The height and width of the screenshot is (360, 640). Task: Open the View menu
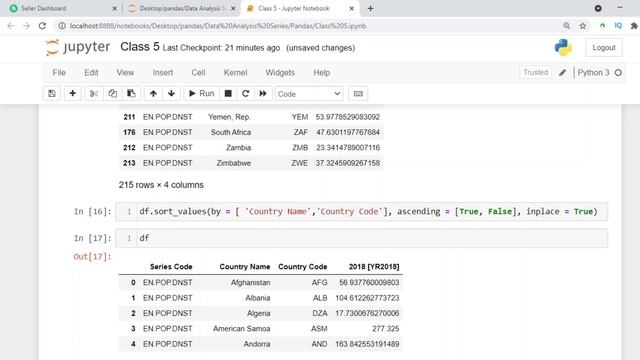125,73
